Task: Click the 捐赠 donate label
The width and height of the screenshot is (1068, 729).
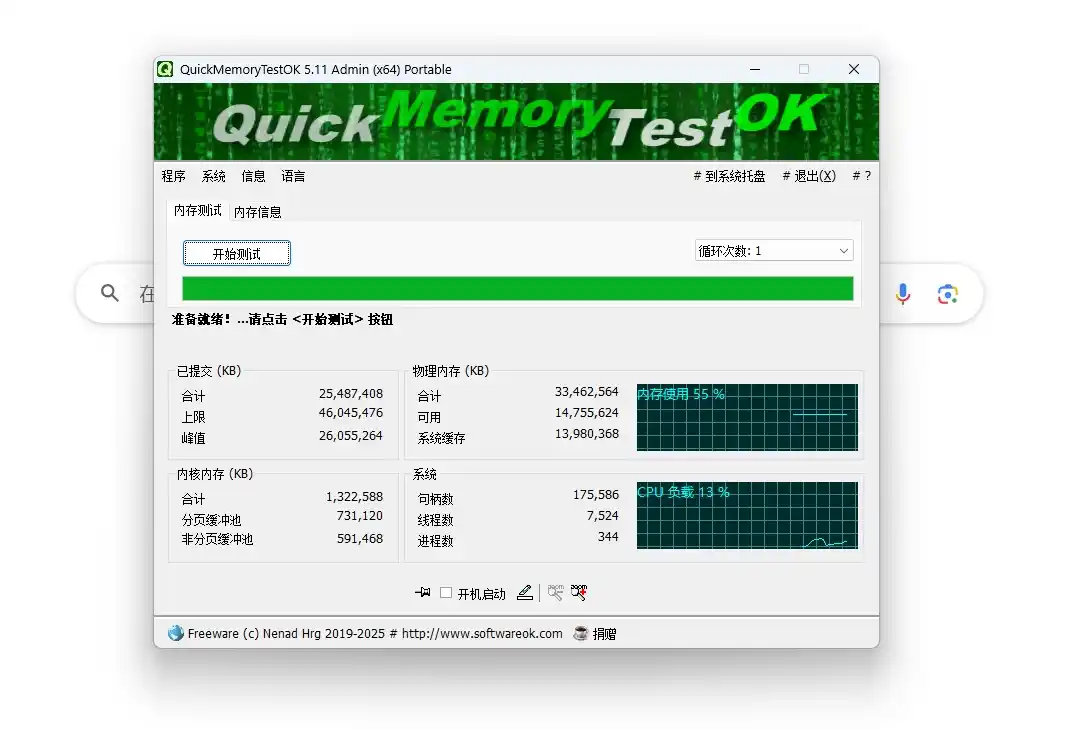Action: (x=604, y=634)
